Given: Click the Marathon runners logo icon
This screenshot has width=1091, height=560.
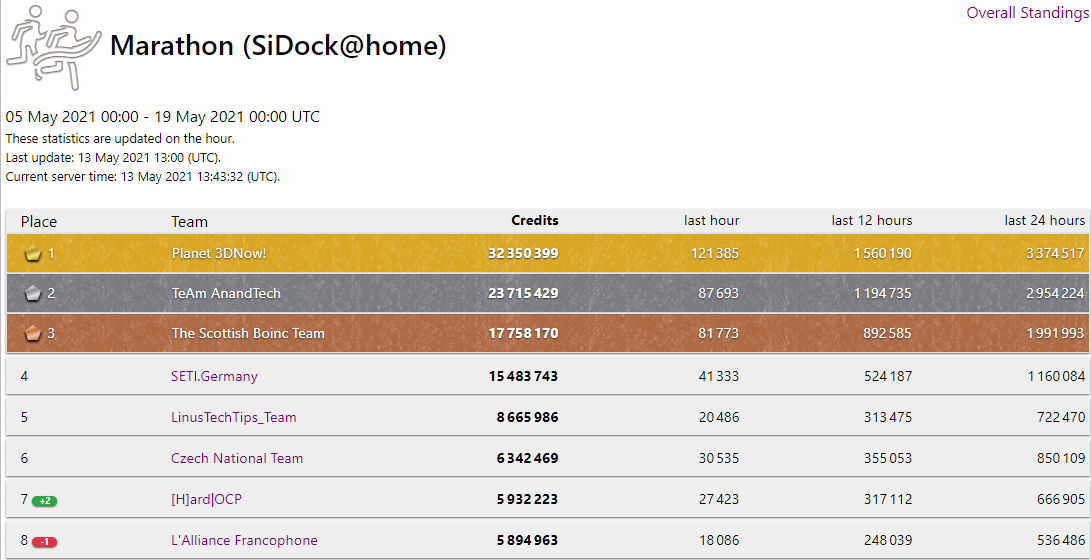Looking at the screenshot, I should click(x=54, y=44).
